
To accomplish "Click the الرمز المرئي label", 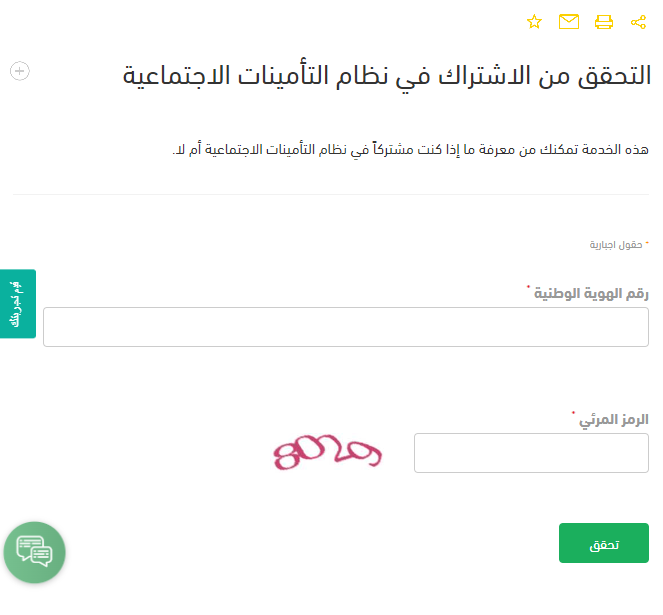I will pyautogui.click(x=615, y=419).
